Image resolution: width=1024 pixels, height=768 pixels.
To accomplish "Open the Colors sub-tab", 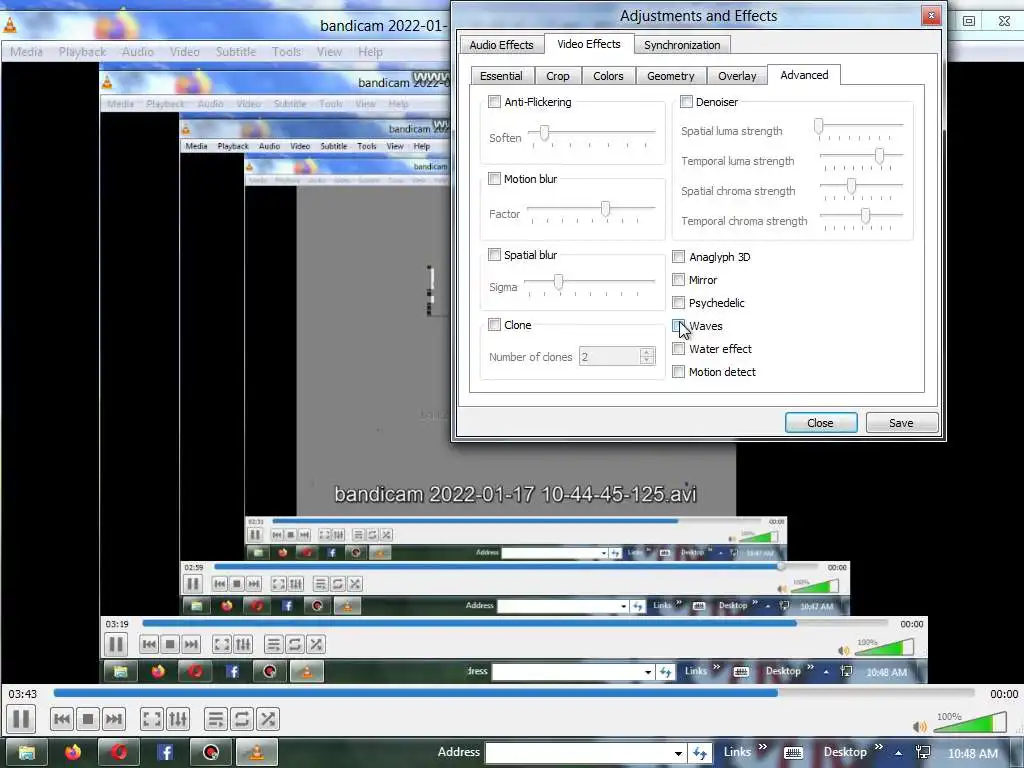I will click(x=608, y=76).
